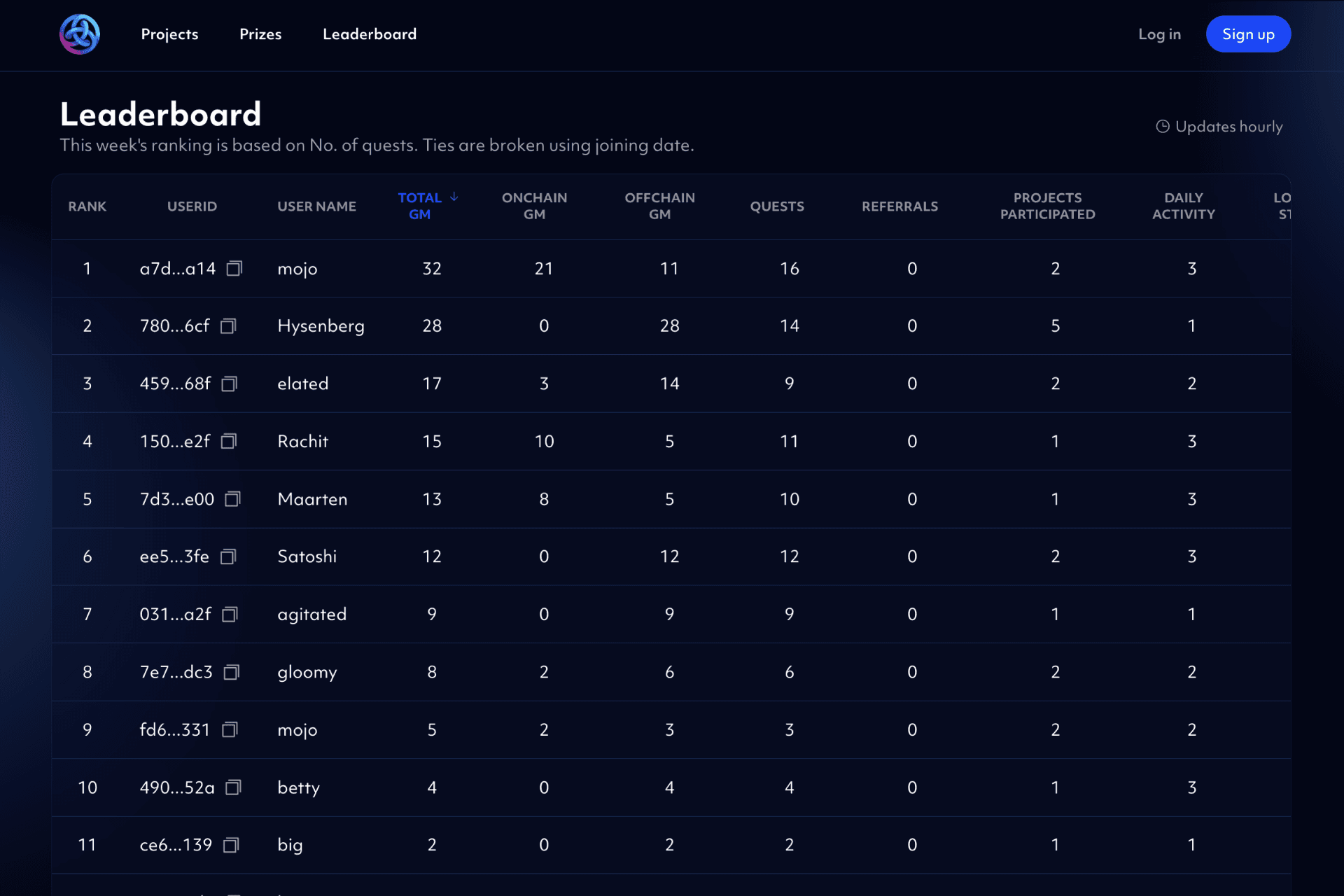Image resolution: width=1344 pixels, height=896 pixels.
Task: Select user name big
Action: (290, 846)
